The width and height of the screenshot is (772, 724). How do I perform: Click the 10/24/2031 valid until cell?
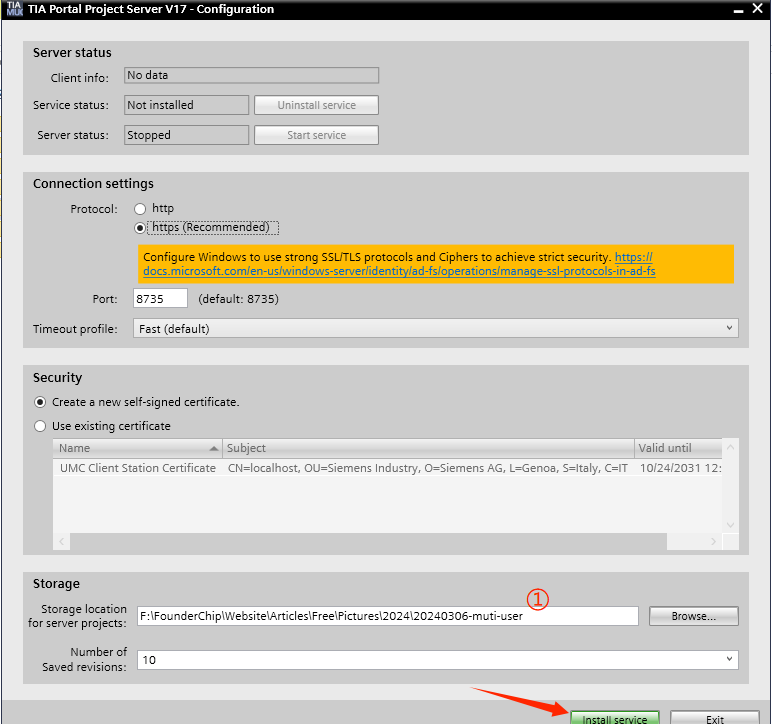(680, 468)
